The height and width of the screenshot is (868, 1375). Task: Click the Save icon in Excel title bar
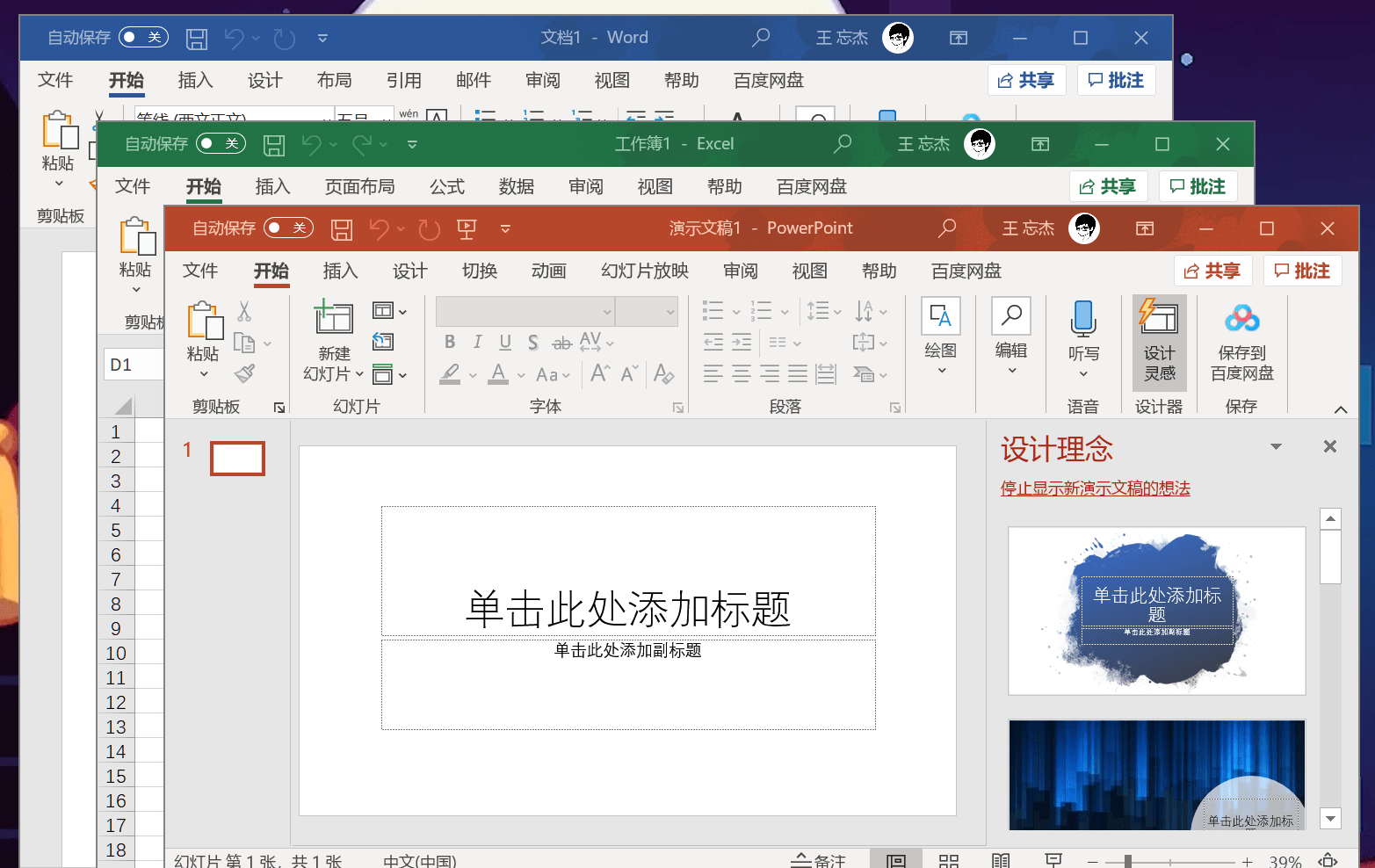pos(274,145)
